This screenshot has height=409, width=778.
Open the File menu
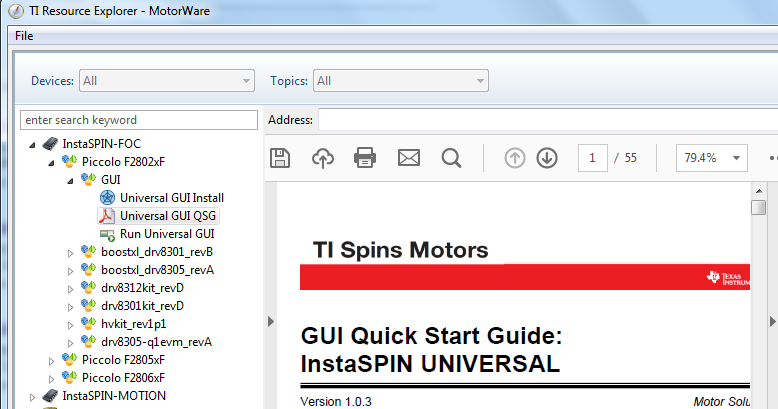24,36
